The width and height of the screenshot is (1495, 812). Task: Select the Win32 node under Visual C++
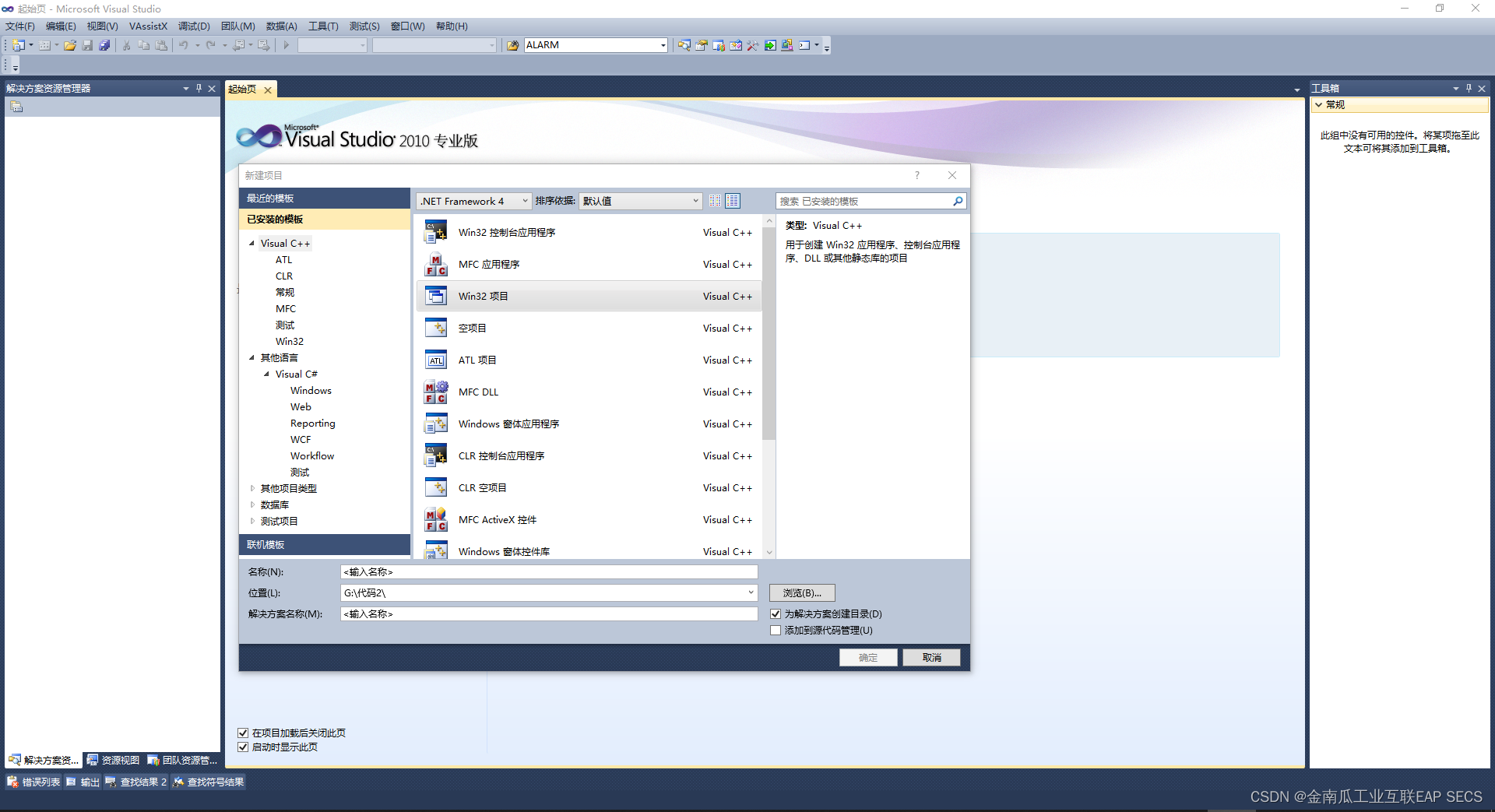[x=290, y=341]
